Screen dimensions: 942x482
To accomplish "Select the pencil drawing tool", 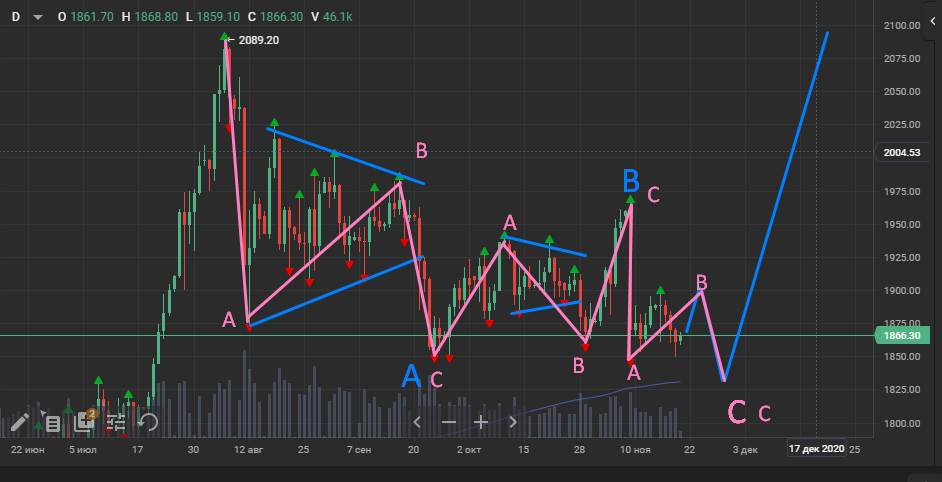I will pos(19,422).
